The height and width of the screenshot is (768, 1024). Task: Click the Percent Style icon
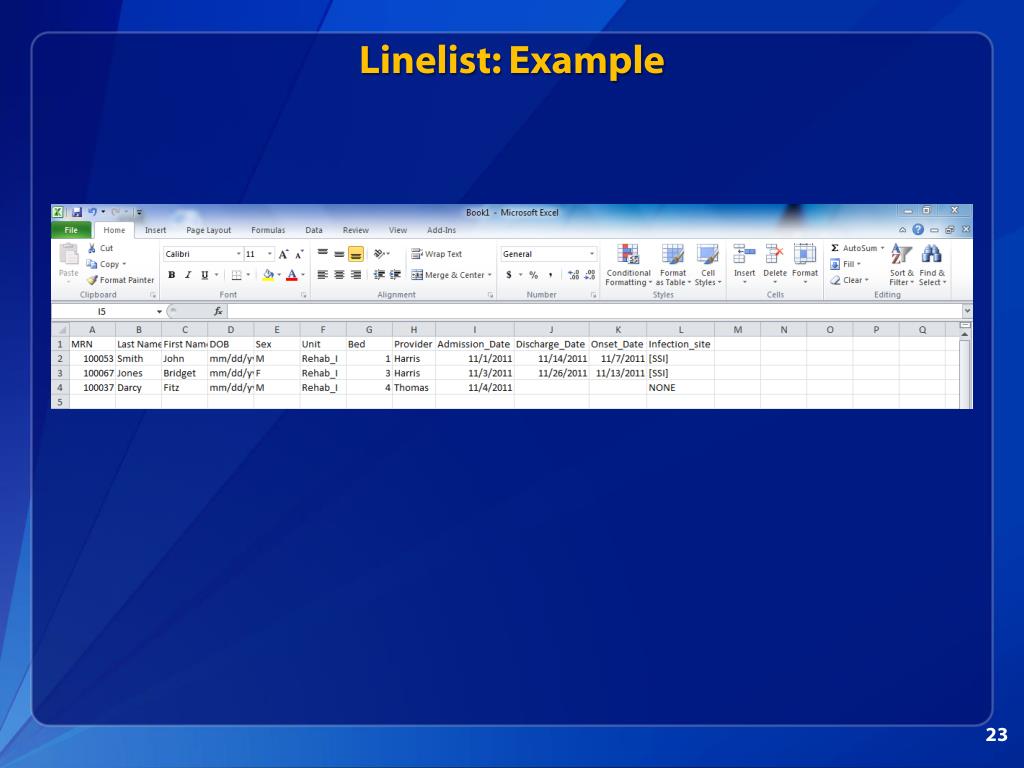(534, 275)
